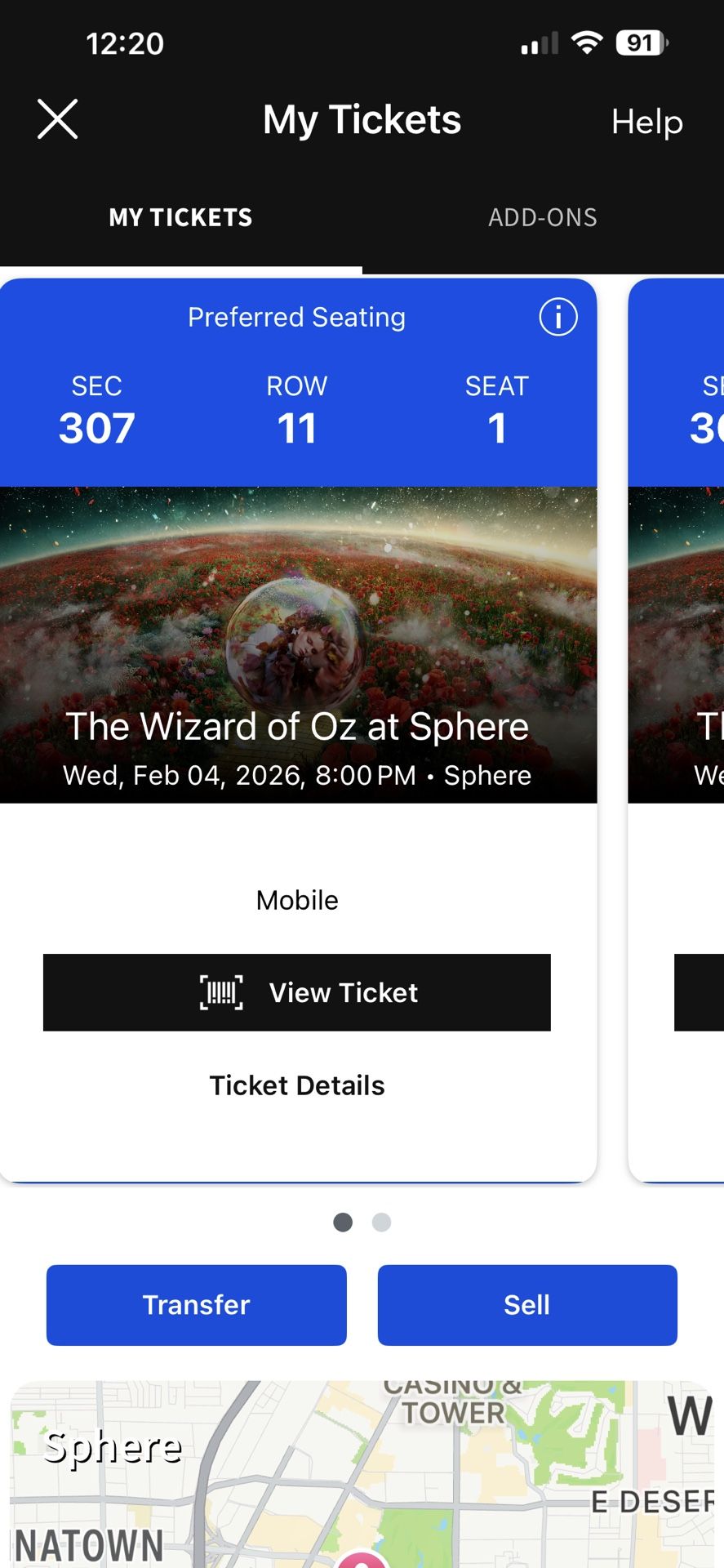Screen dimensions: 724x1568
Task: Open Help
Action: click(x=646, y=122)
